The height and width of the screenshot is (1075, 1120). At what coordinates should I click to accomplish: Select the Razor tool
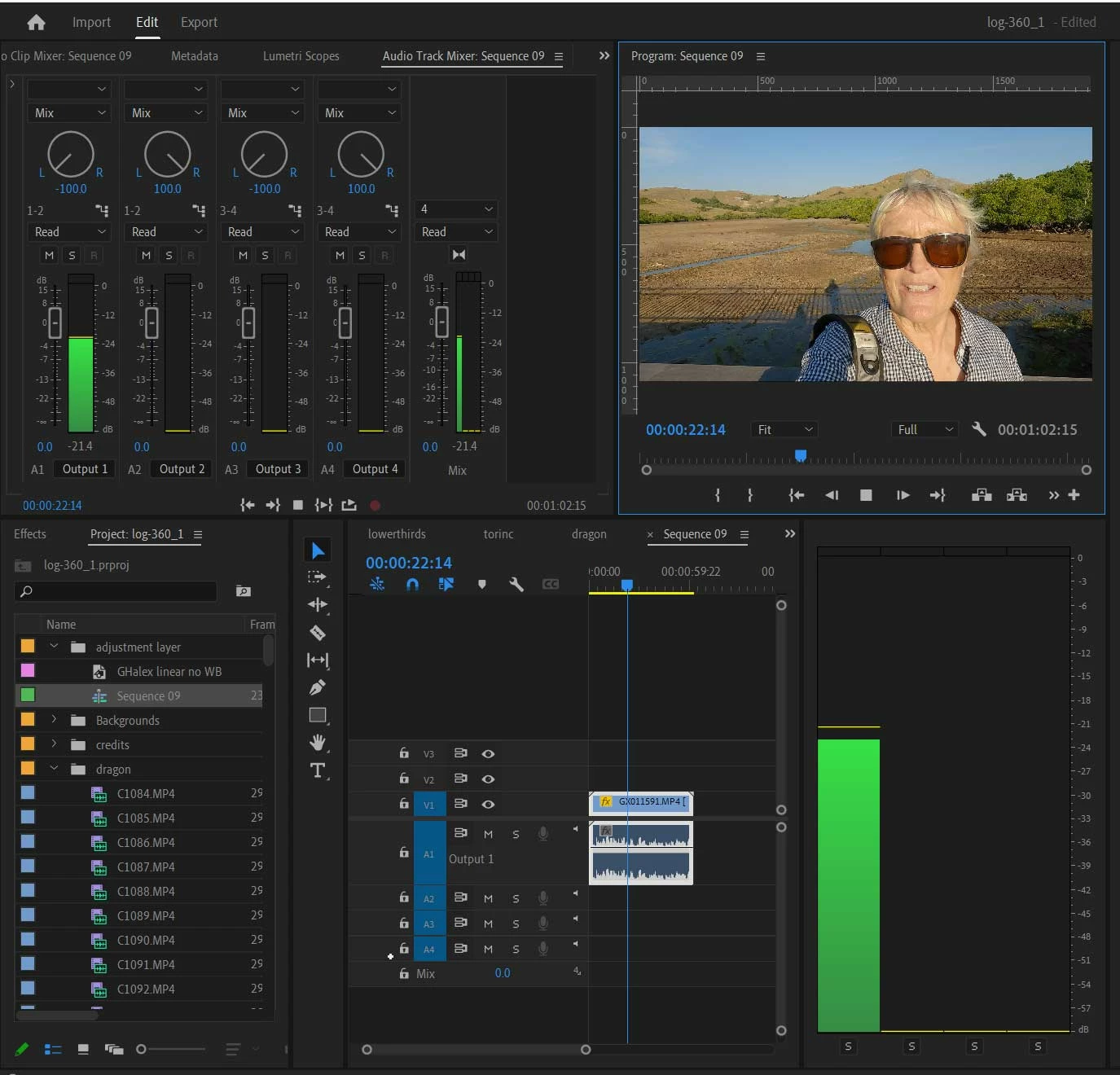pos(318,633)
